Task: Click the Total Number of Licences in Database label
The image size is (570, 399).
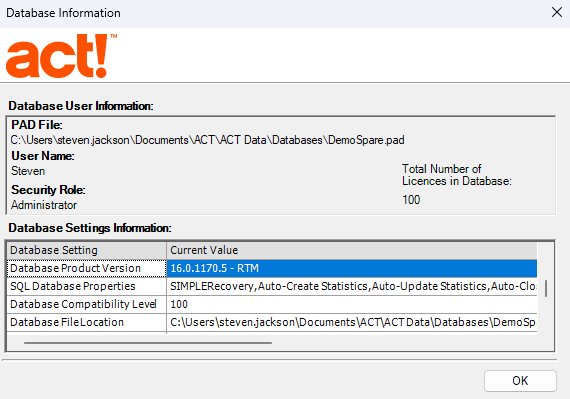Action: click(457, 175)
